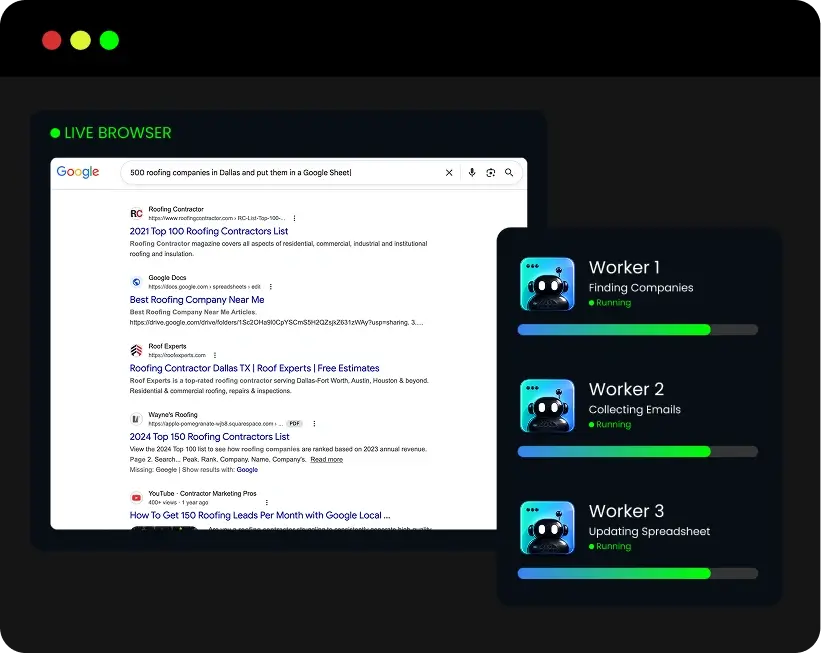Viewport: 821px width, 653px height.
Task: Click Collecting Emails status text
Action: point(635,409)
